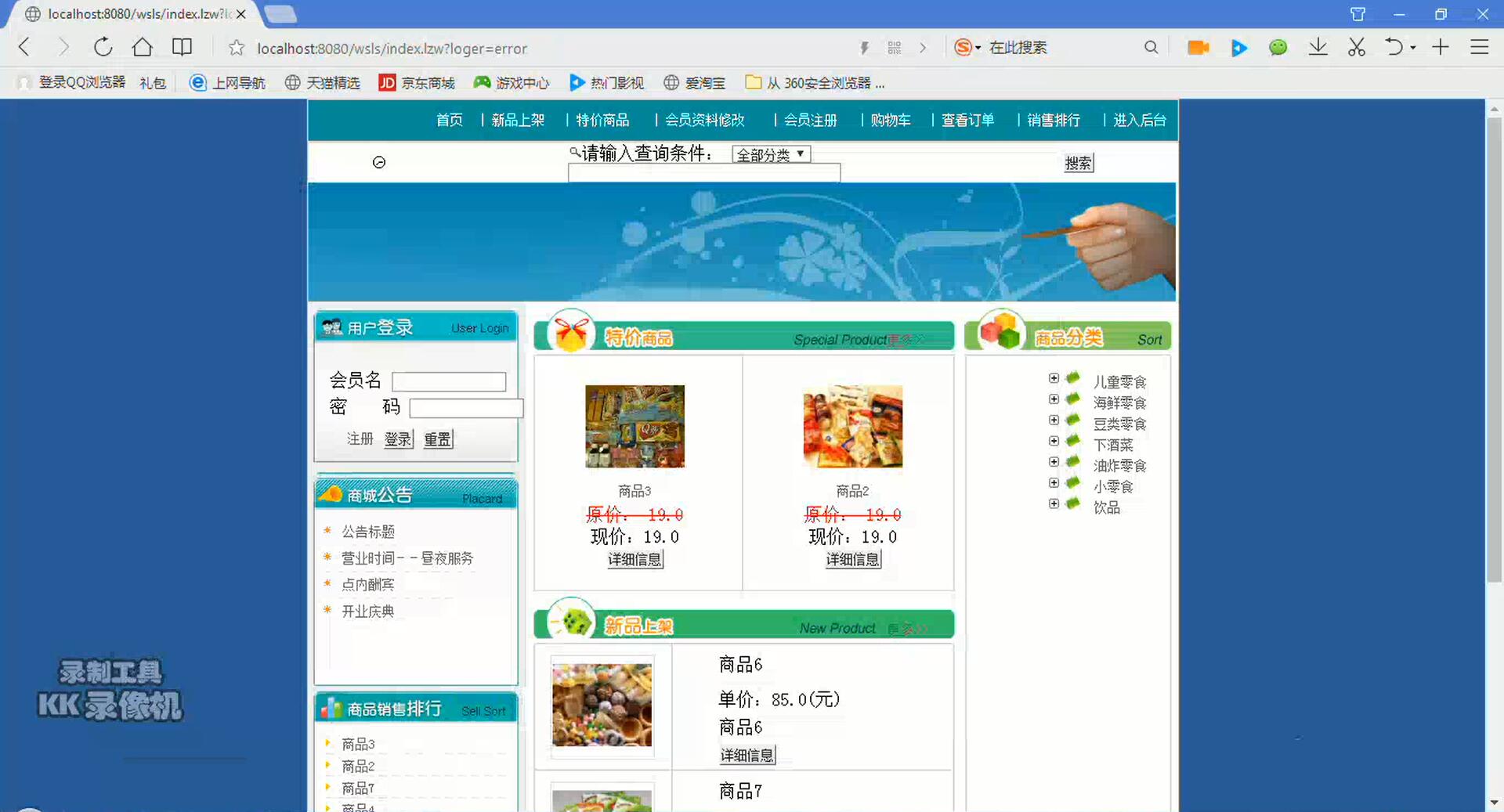Viewport: 1504px width, 812px height.
Task: Open 购物车 navigation item
Action: [x=890, y=120]
